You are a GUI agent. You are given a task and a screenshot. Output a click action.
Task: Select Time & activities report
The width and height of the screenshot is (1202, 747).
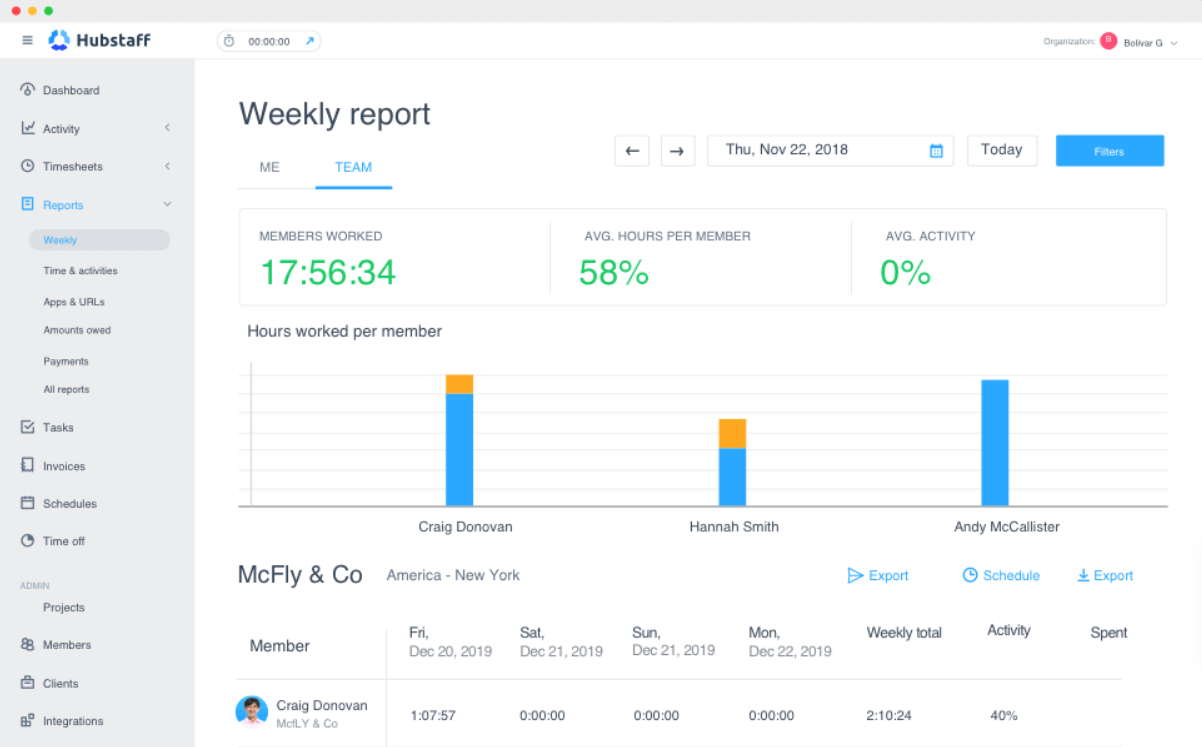80,271
